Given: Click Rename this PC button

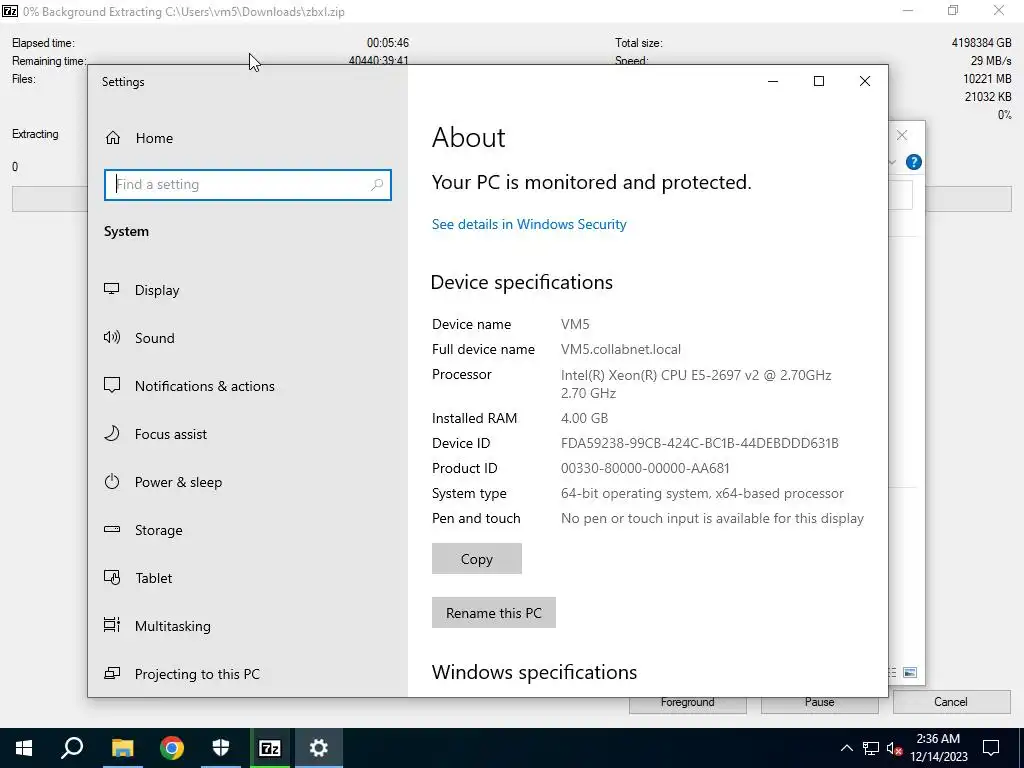Looking at the screenshot, I should 494,613.
